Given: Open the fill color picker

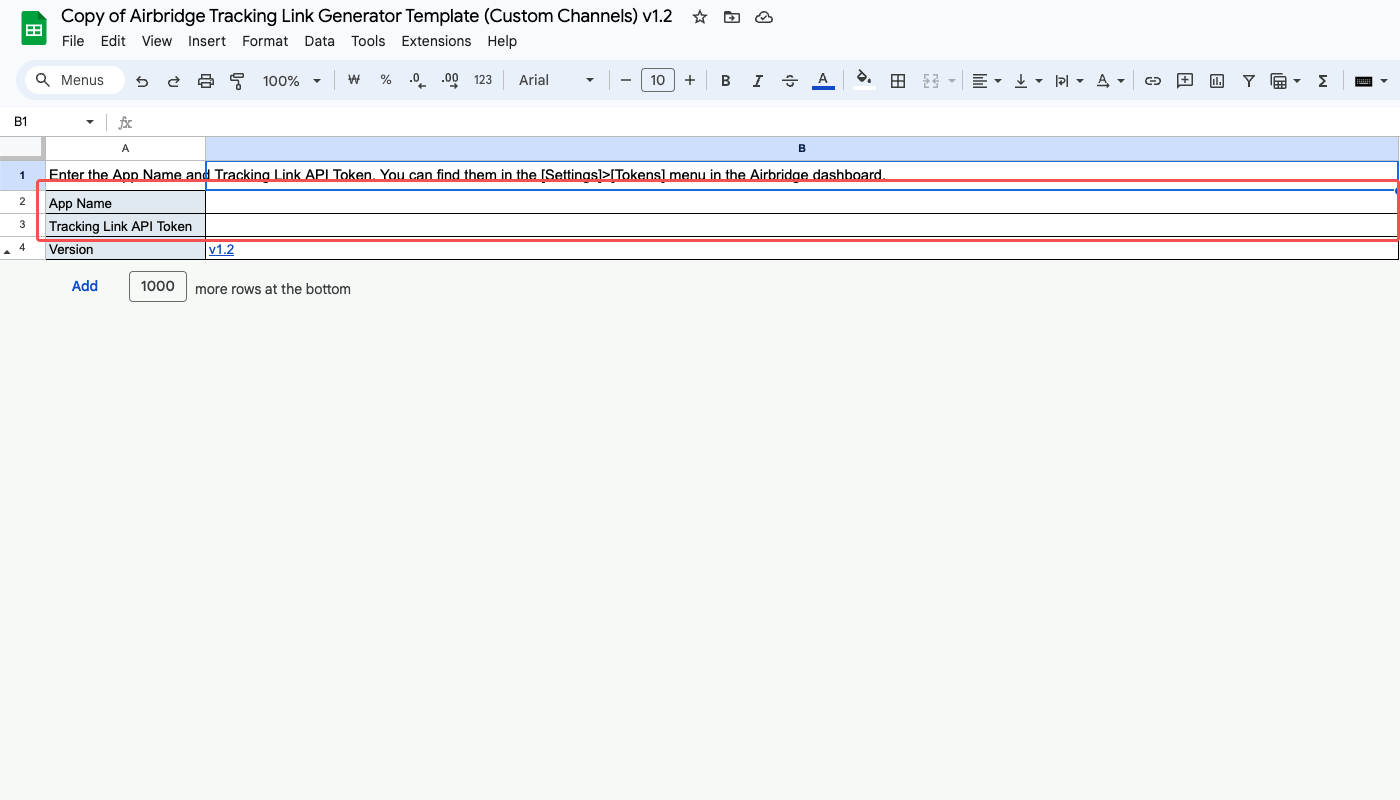Looking at the screenshot, I should 865,80.
